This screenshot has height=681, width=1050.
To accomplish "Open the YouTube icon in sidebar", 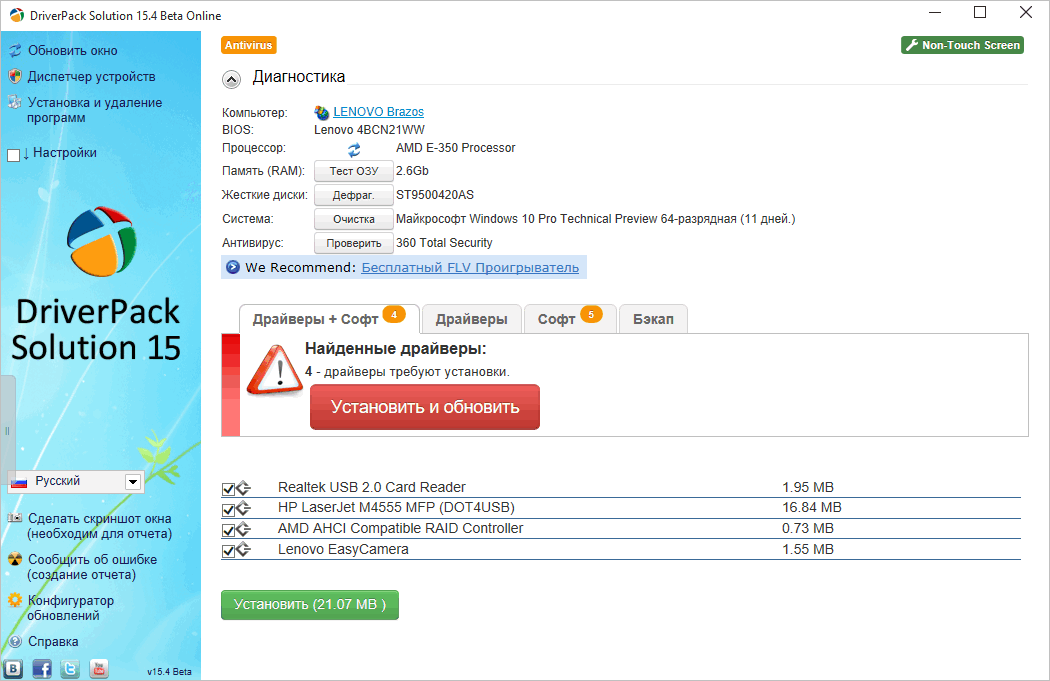I will (99, 668).
